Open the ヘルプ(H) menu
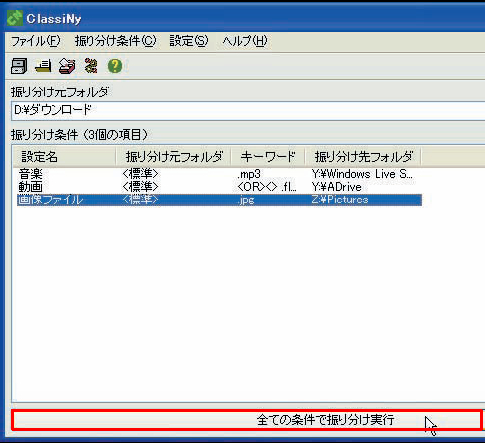The image size is (485, 443). (x=245, y=41)
